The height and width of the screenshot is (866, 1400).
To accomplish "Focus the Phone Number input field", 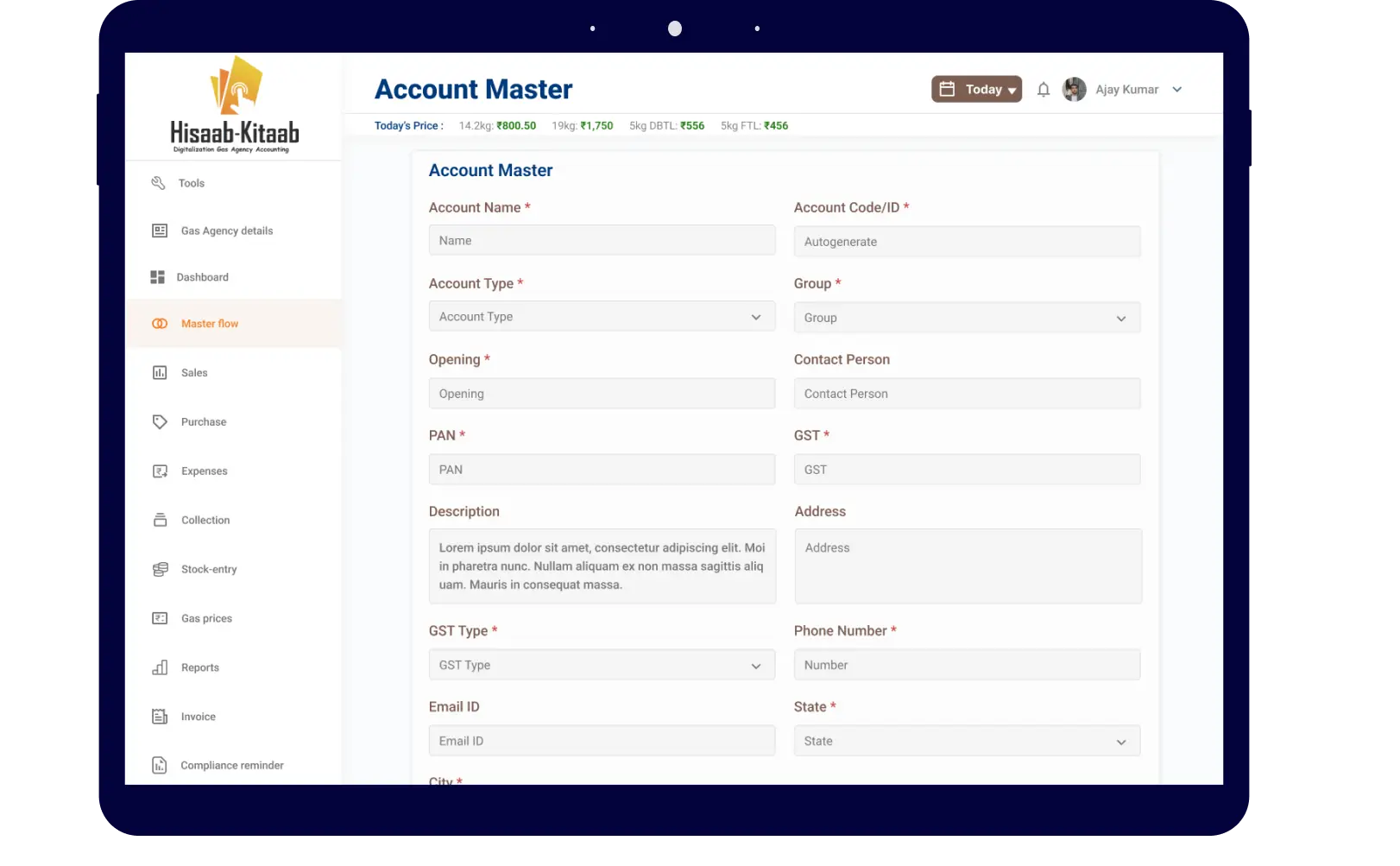I will pos(967,666).
